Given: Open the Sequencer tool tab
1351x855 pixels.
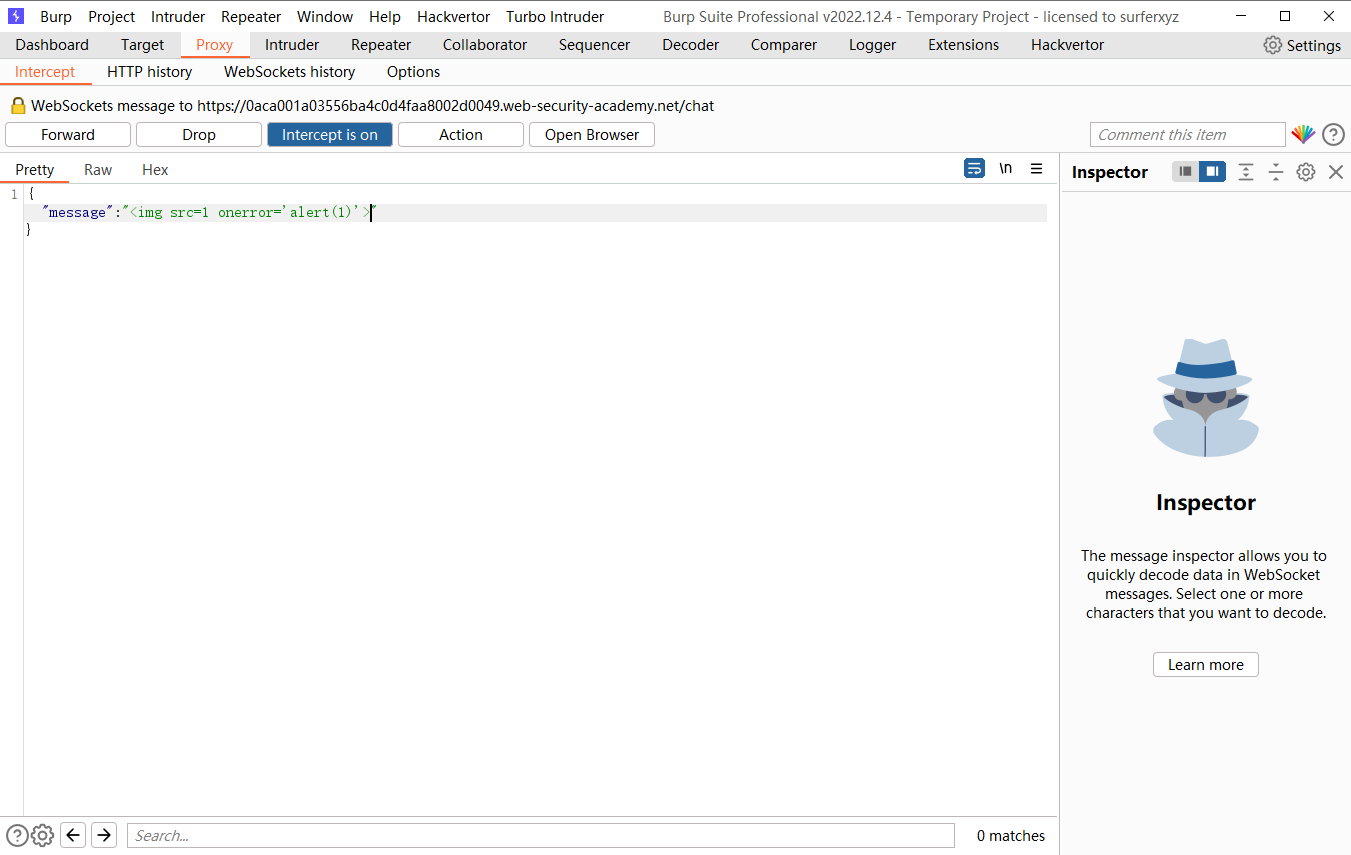Looking at the screenshot, I should tap(594, 44).
